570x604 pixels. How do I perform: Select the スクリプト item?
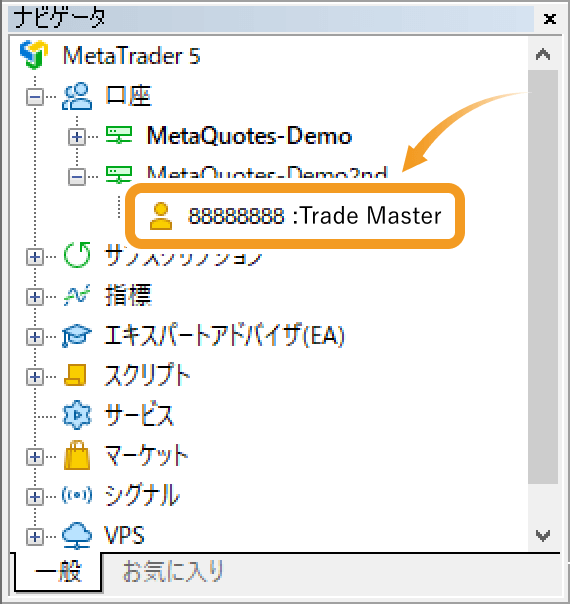[x=148, y=375]
